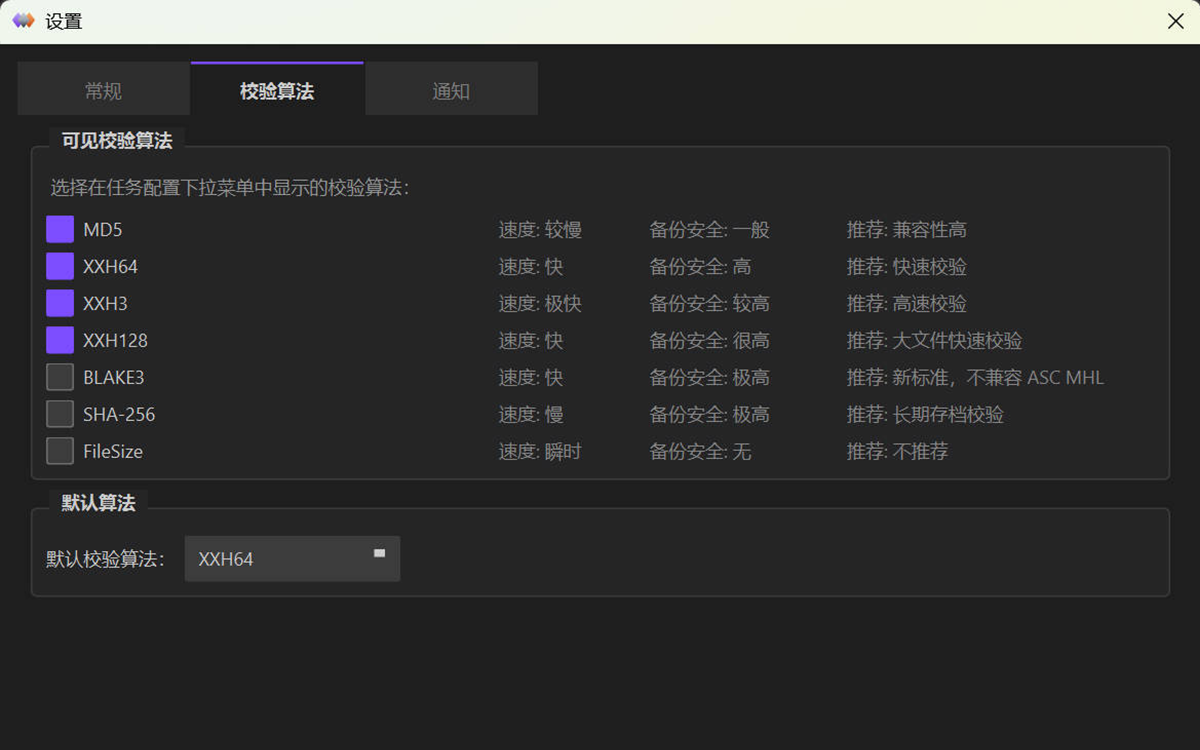Image resolution: width=1200 pixels, height=750 pixels.
Task: Close the 设置 window
Action: point(1176,21)
